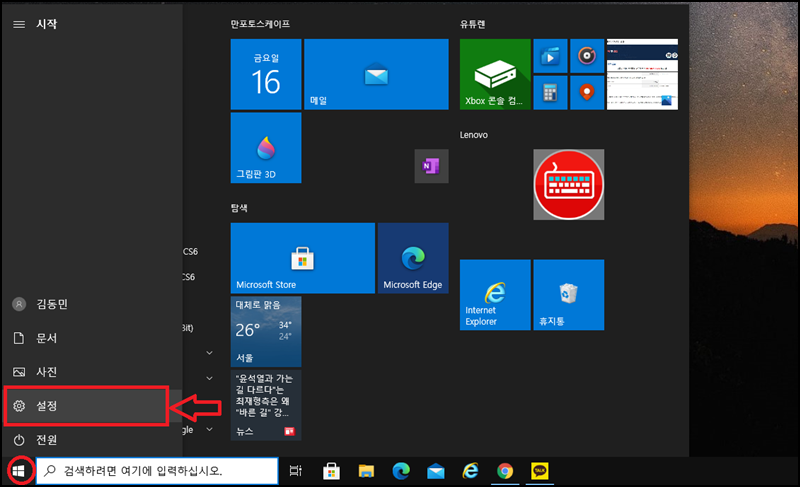Open the 메일 mail tile
This screenshot has height=487, width=800.
point(376,74)
